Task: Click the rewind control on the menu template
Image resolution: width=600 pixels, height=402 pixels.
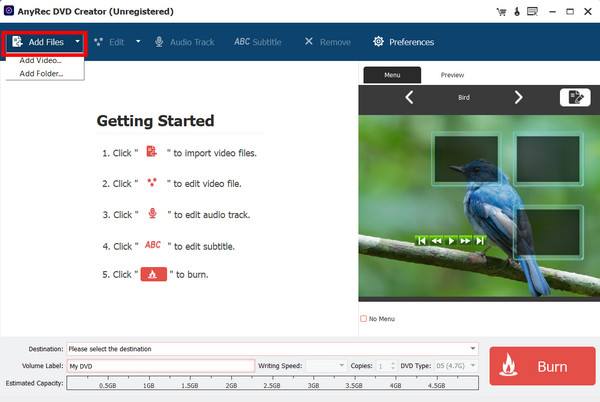Action: coord(436,241)
